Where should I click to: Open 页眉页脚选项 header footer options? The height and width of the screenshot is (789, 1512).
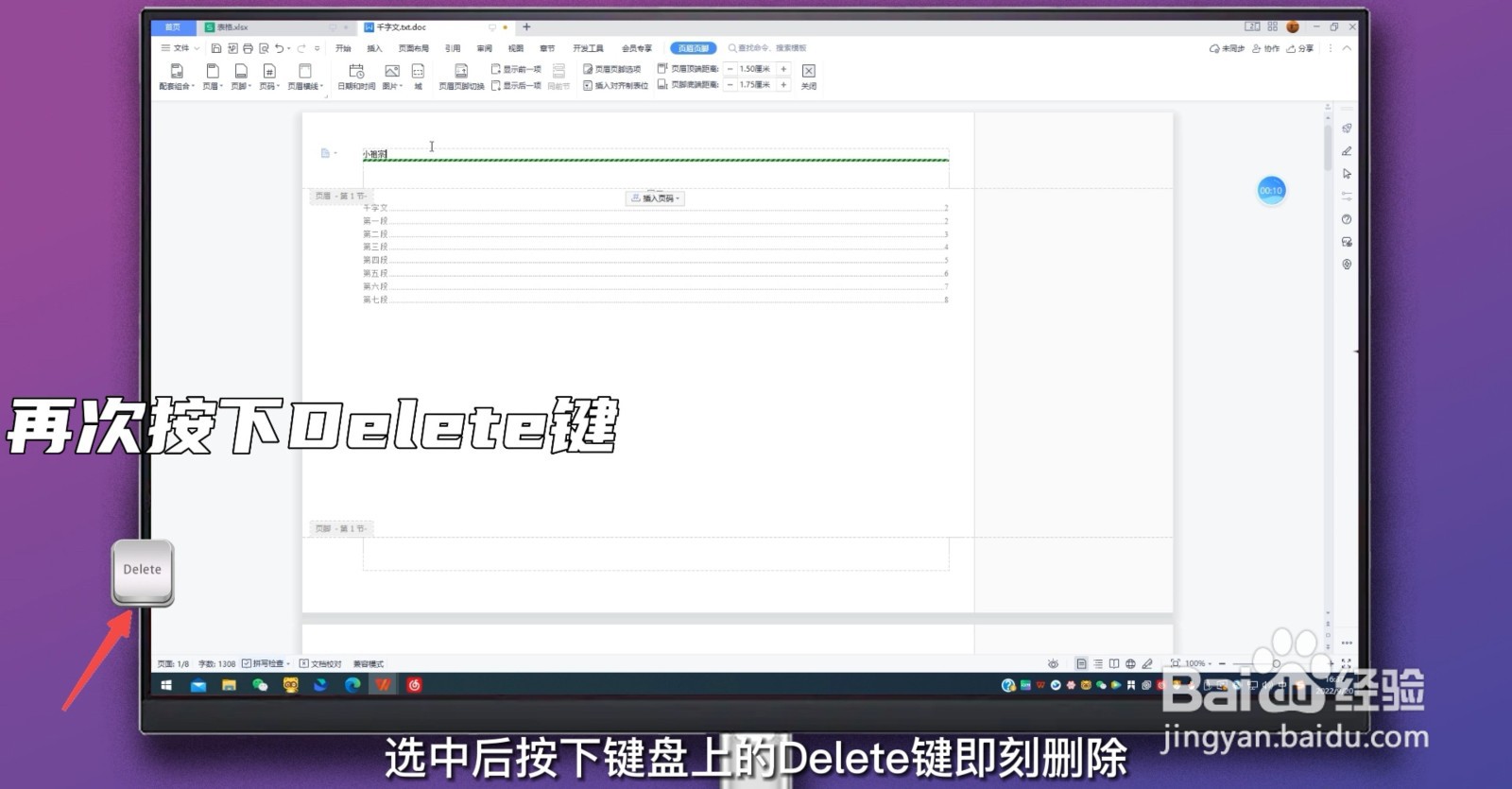[x=612, y=69]
